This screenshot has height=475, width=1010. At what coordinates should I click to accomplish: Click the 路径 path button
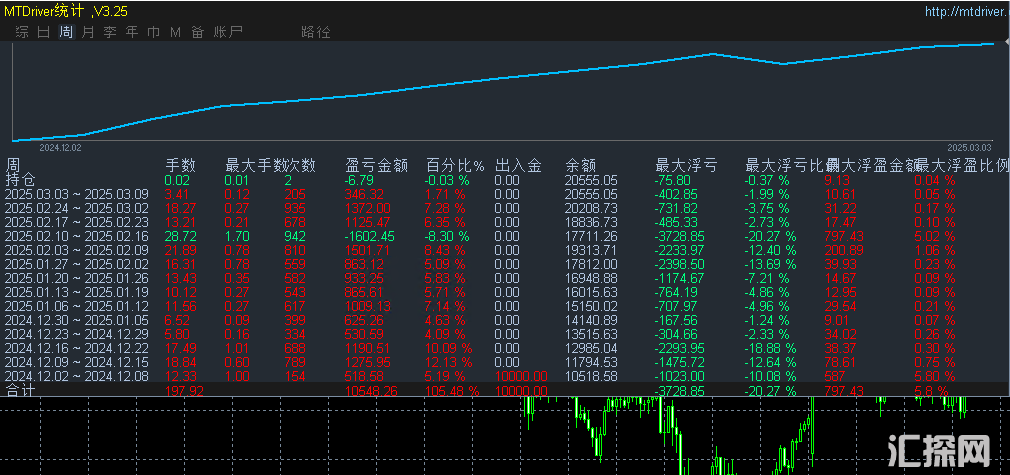click(315, 32)
